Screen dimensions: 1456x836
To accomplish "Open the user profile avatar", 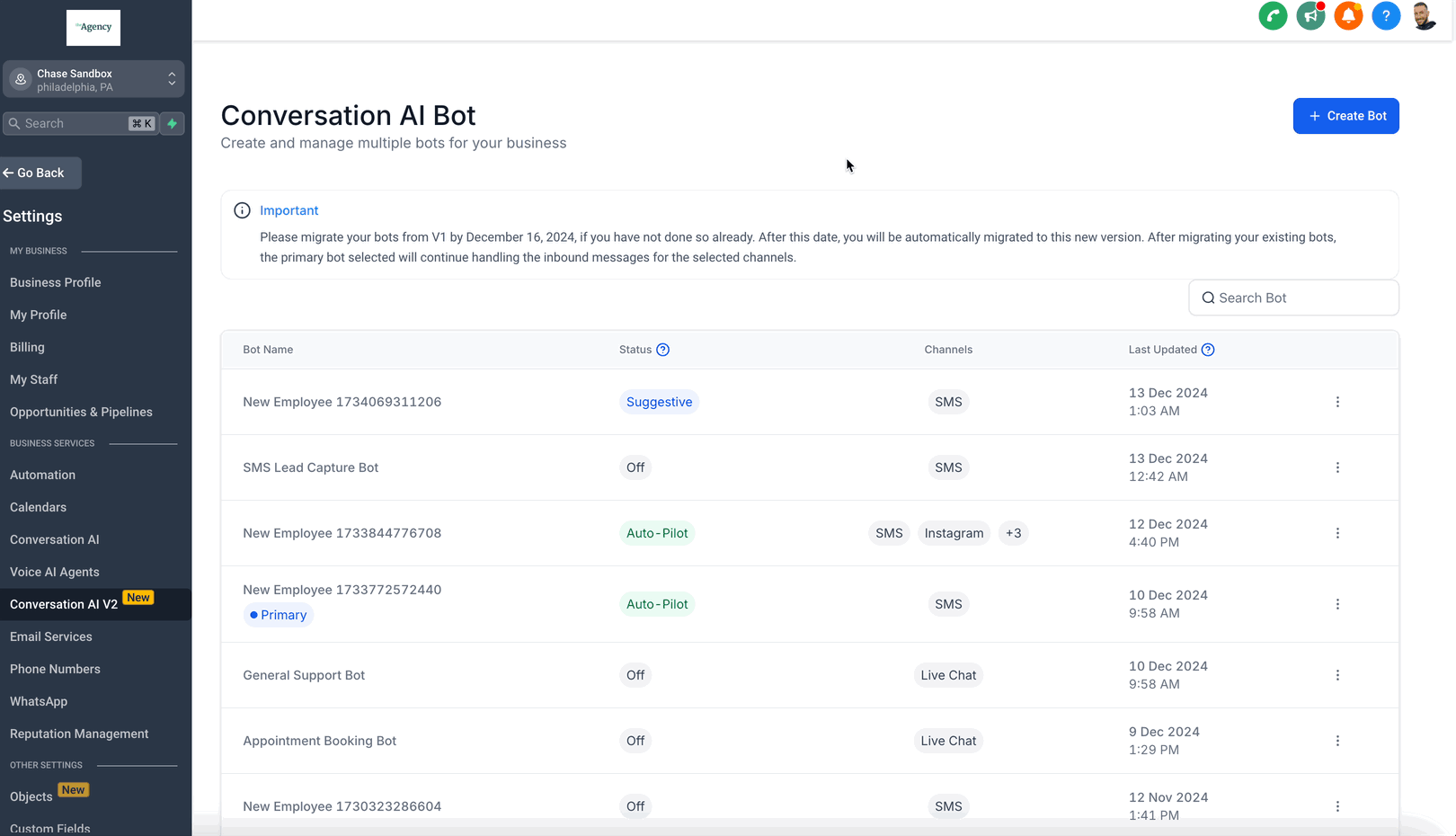I will pos(1424,16).
